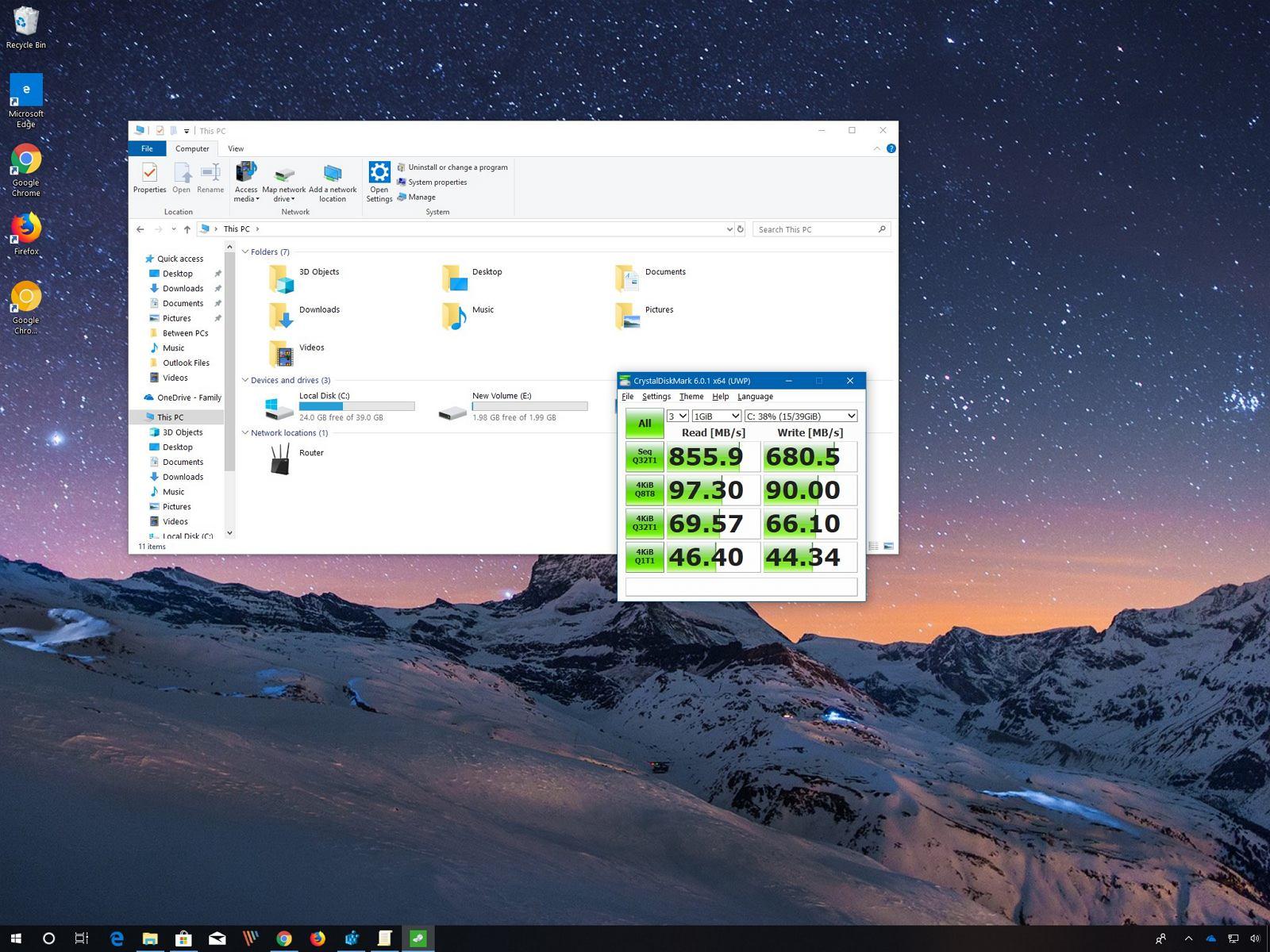This screenshot has width=1270, height=952.
Task: Click Uninstall or change a program
Action: click(456, 167)
